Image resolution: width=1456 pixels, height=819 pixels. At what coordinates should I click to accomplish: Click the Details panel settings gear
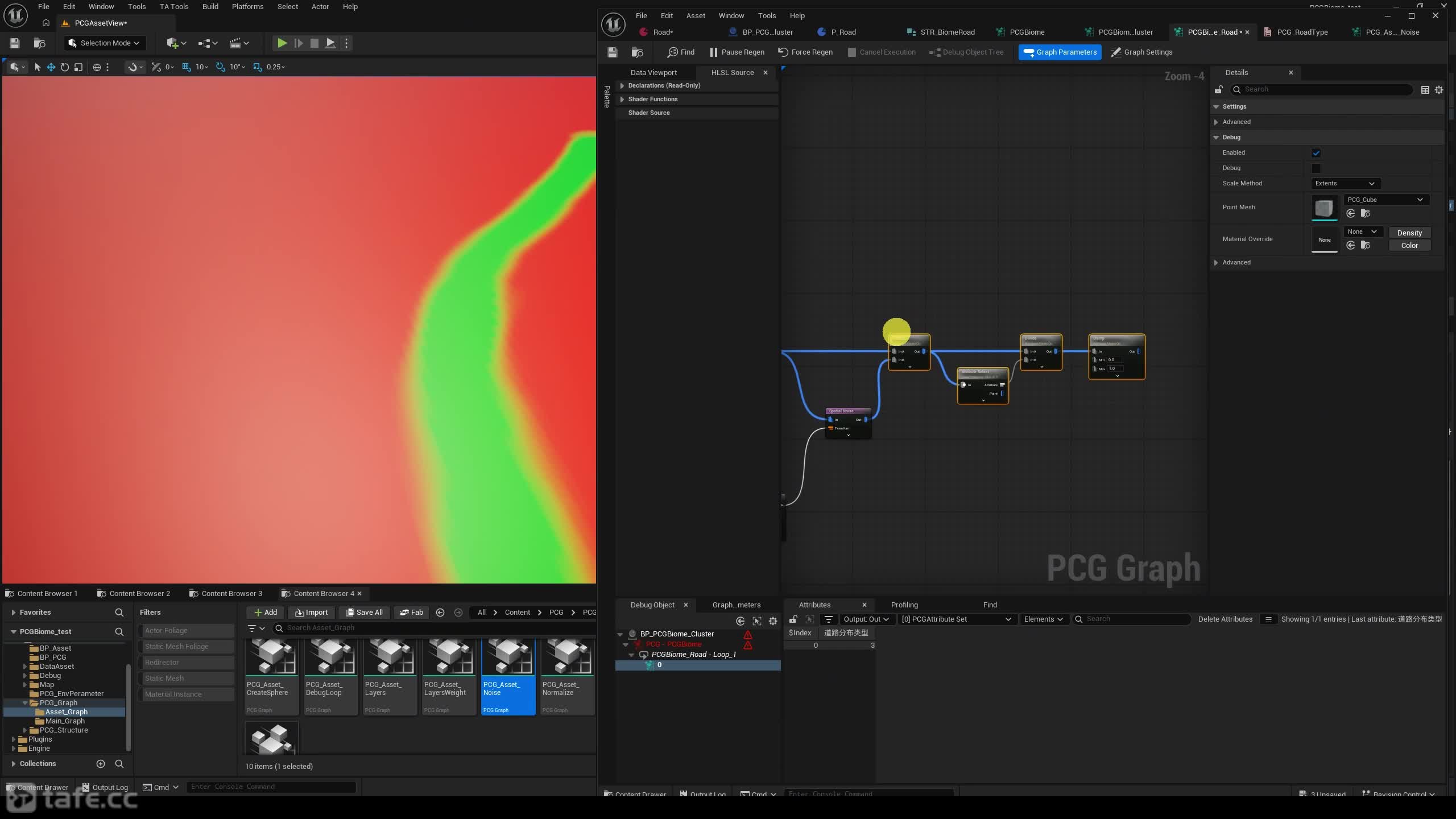click(1439, 90)
